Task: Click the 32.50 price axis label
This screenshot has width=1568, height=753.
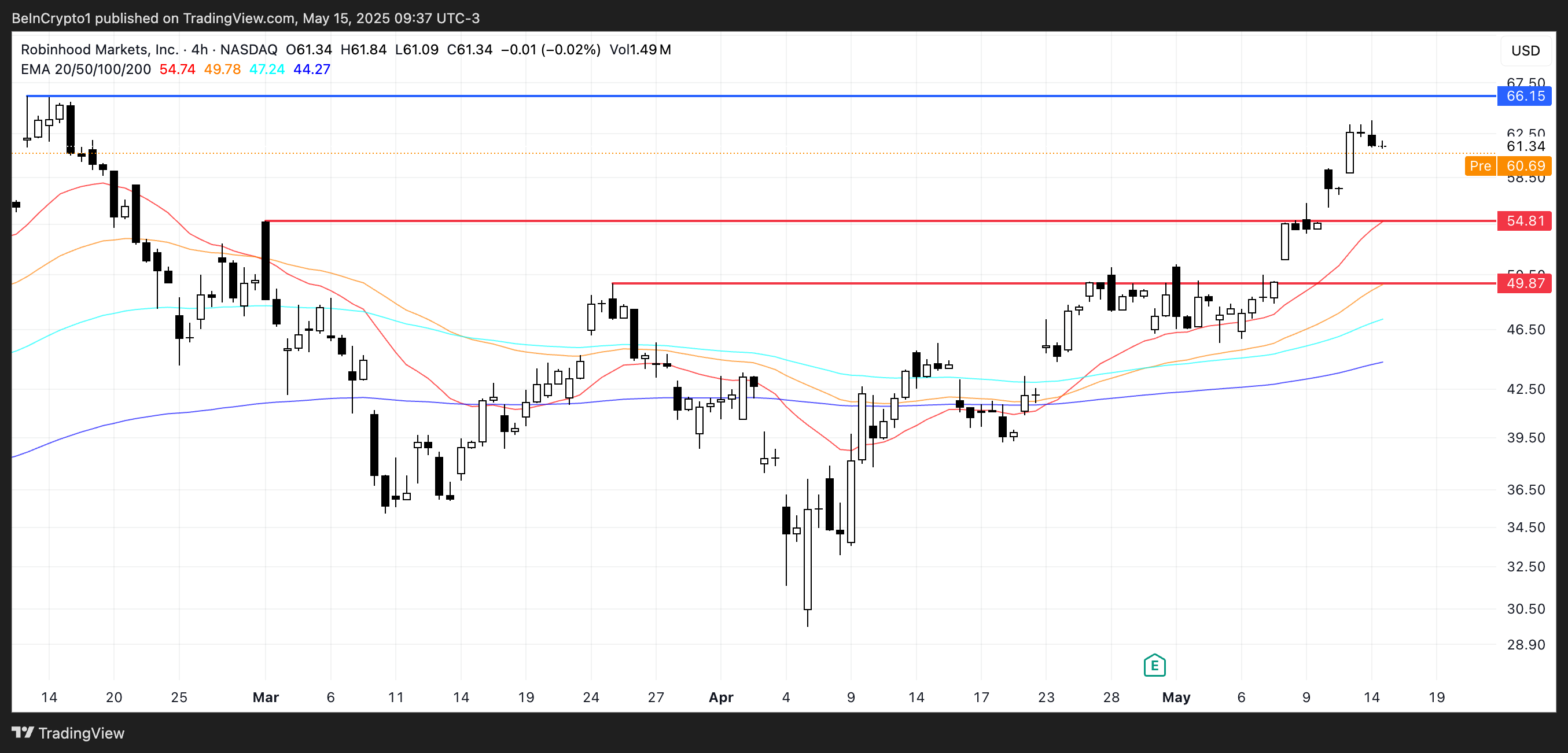Action: (1525, 566)
